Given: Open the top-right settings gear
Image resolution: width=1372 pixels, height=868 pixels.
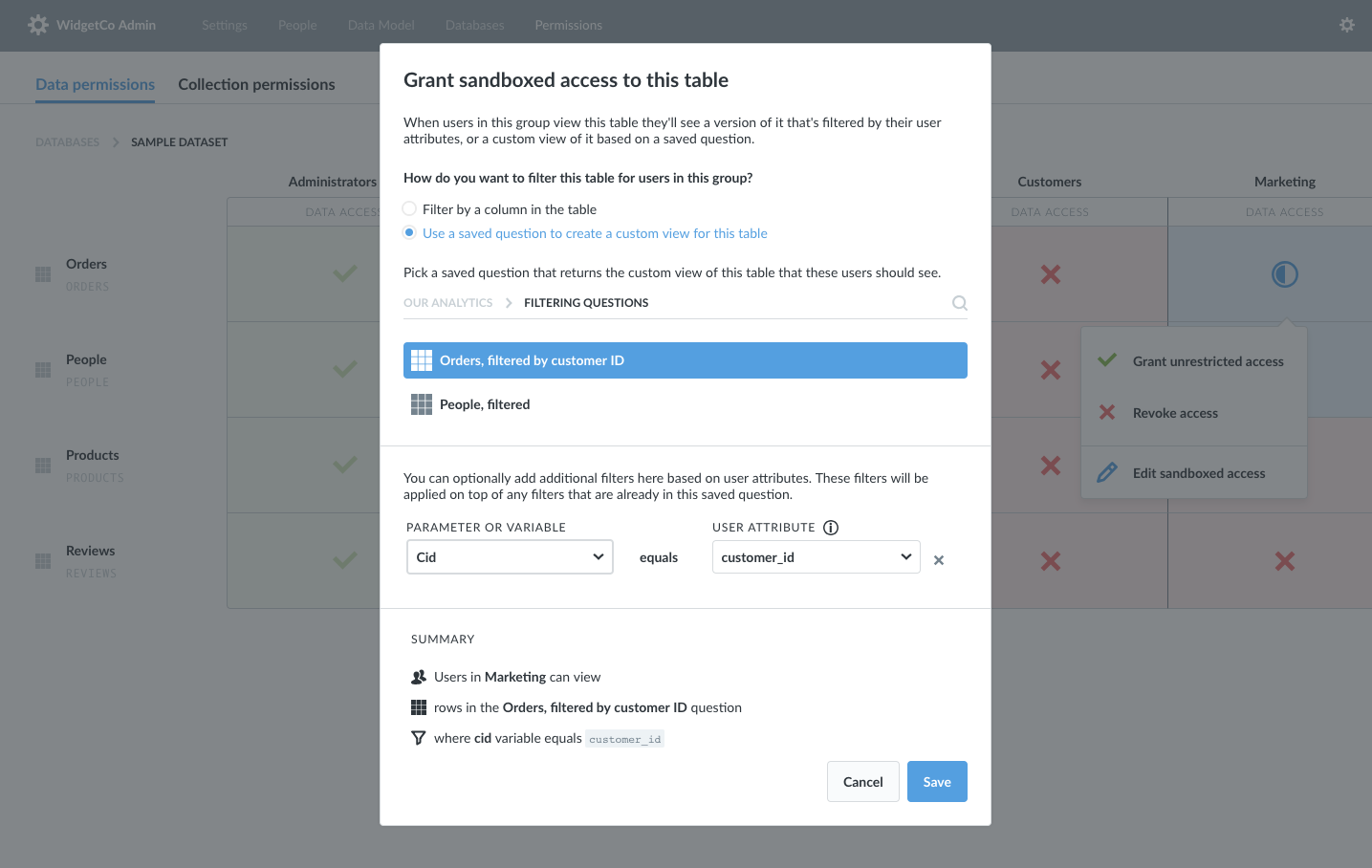Looking at the screenshot, I should click(1347, 25).
